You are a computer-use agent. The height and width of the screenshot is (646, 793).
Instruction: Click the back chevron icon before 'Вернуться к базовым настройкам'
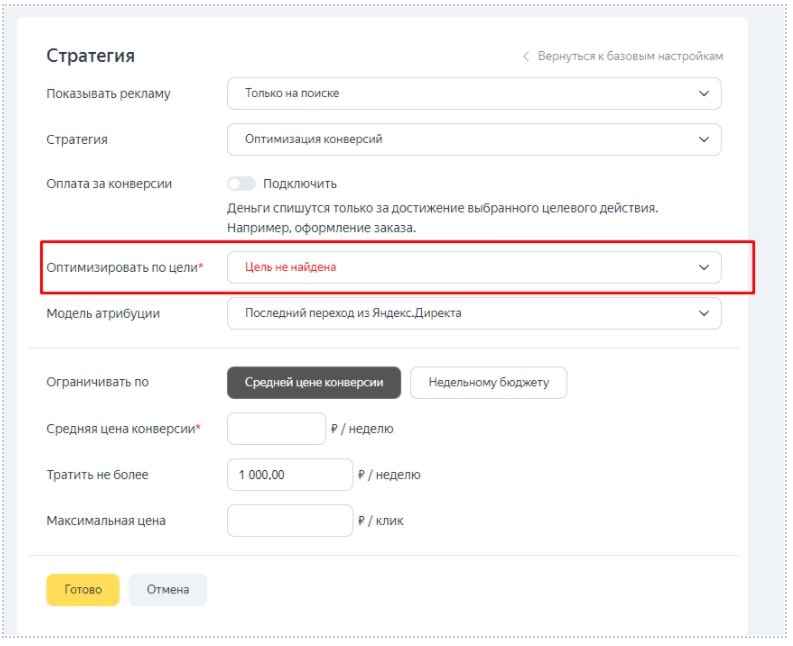coord(526,57)
